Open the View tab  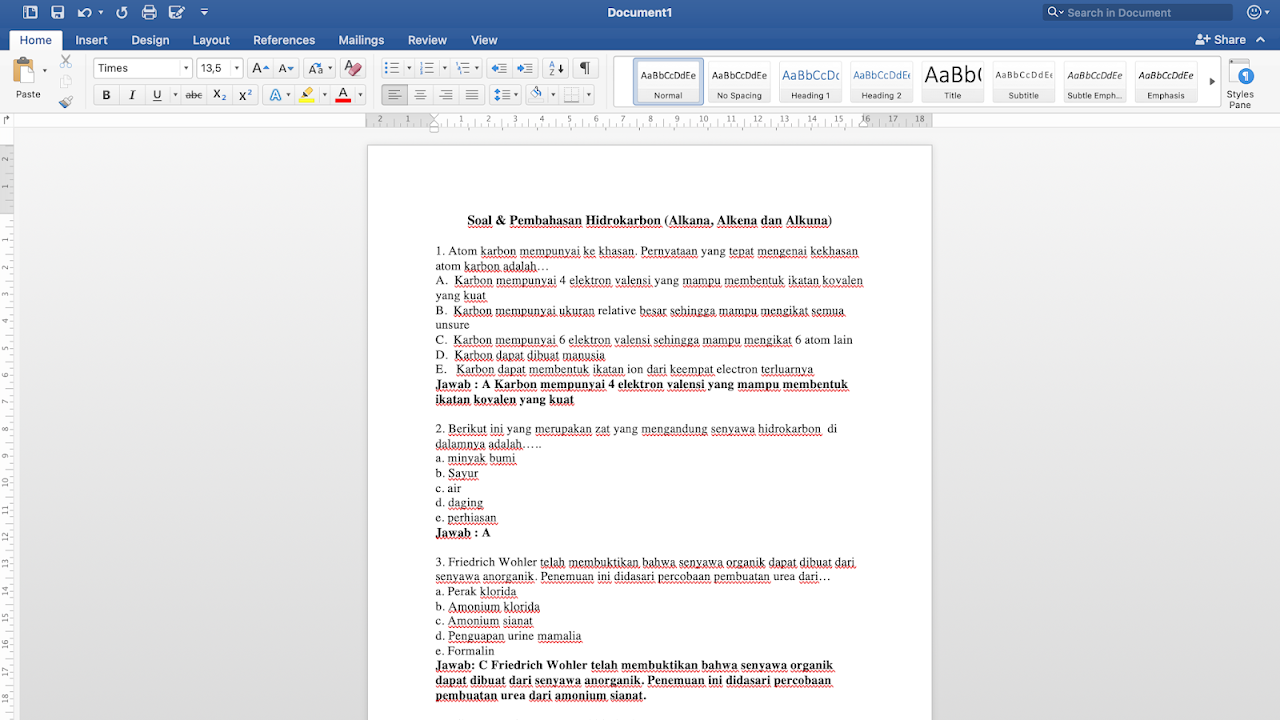[x=484, y=40]
